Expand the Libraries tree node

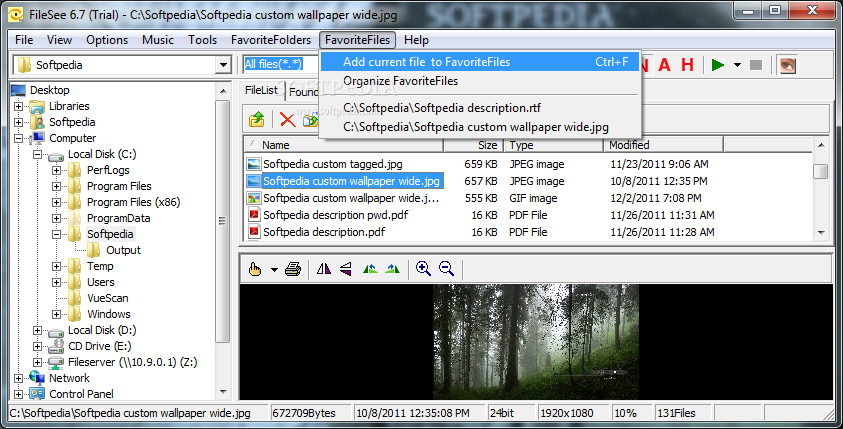[x=18, y=106]
